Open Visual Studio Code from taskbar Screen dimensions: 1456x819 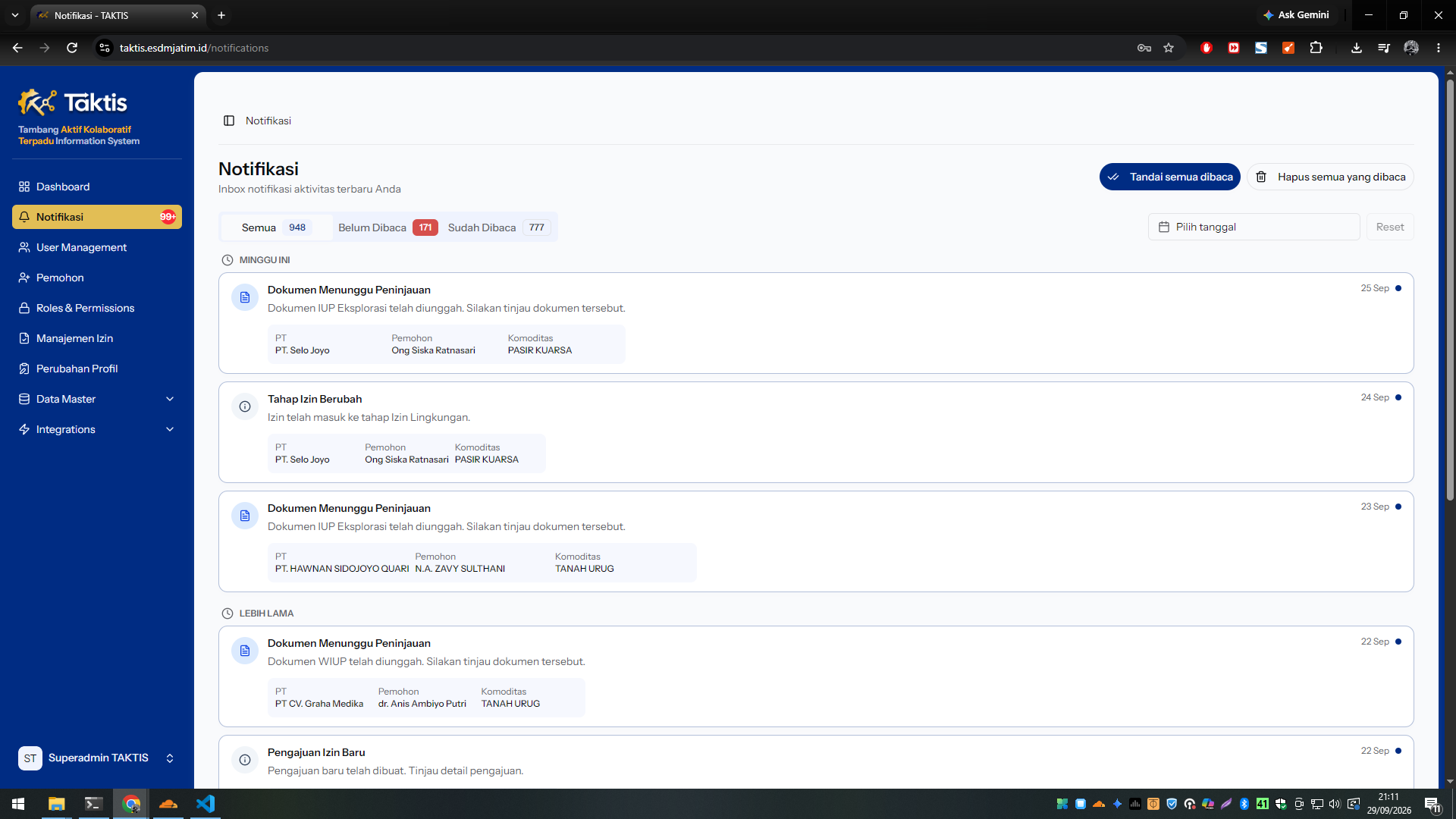click(206, 804)
